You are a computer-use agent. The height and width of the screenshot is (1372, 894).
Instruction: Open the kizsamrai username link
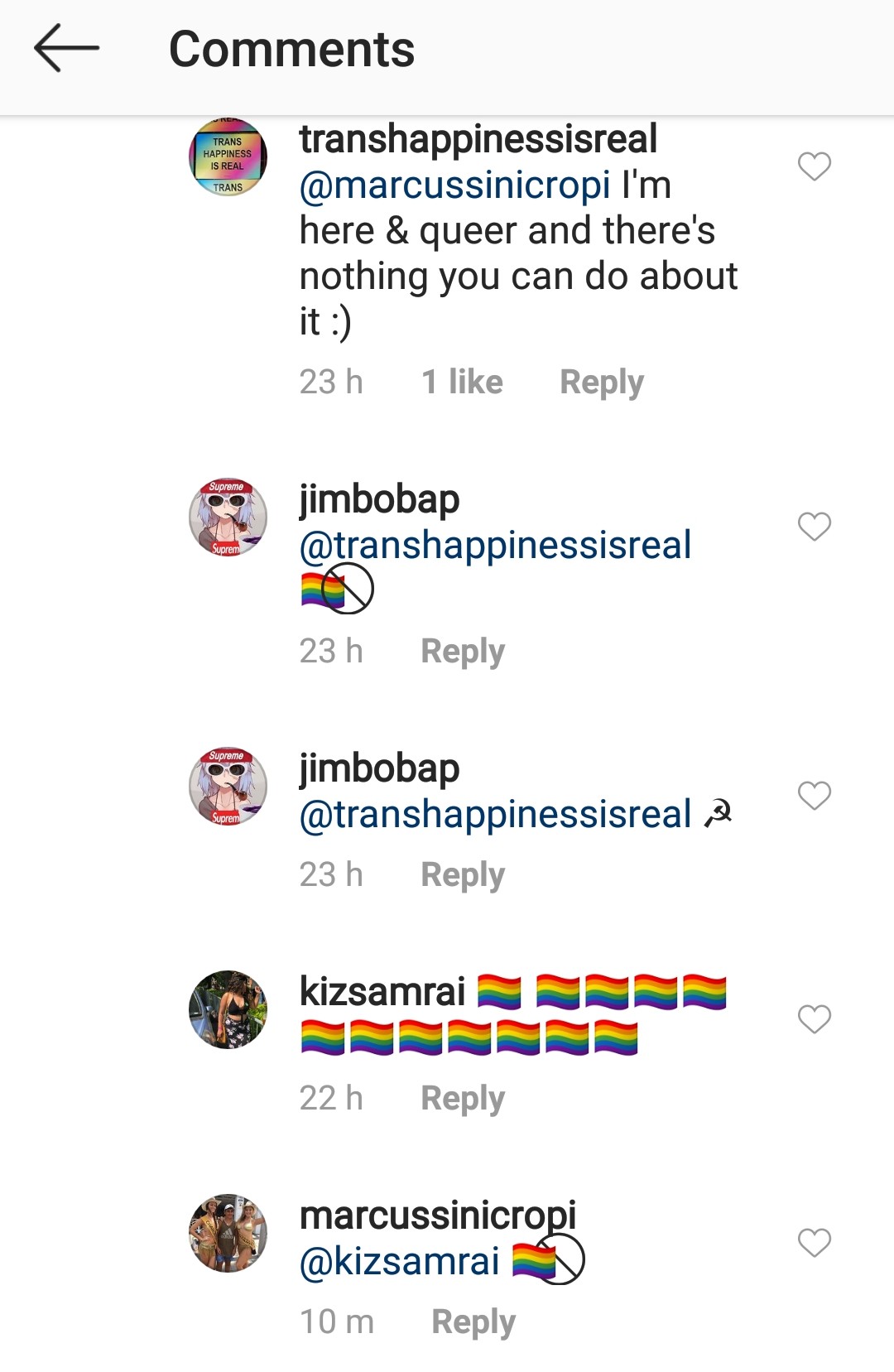tap(382, 992)
